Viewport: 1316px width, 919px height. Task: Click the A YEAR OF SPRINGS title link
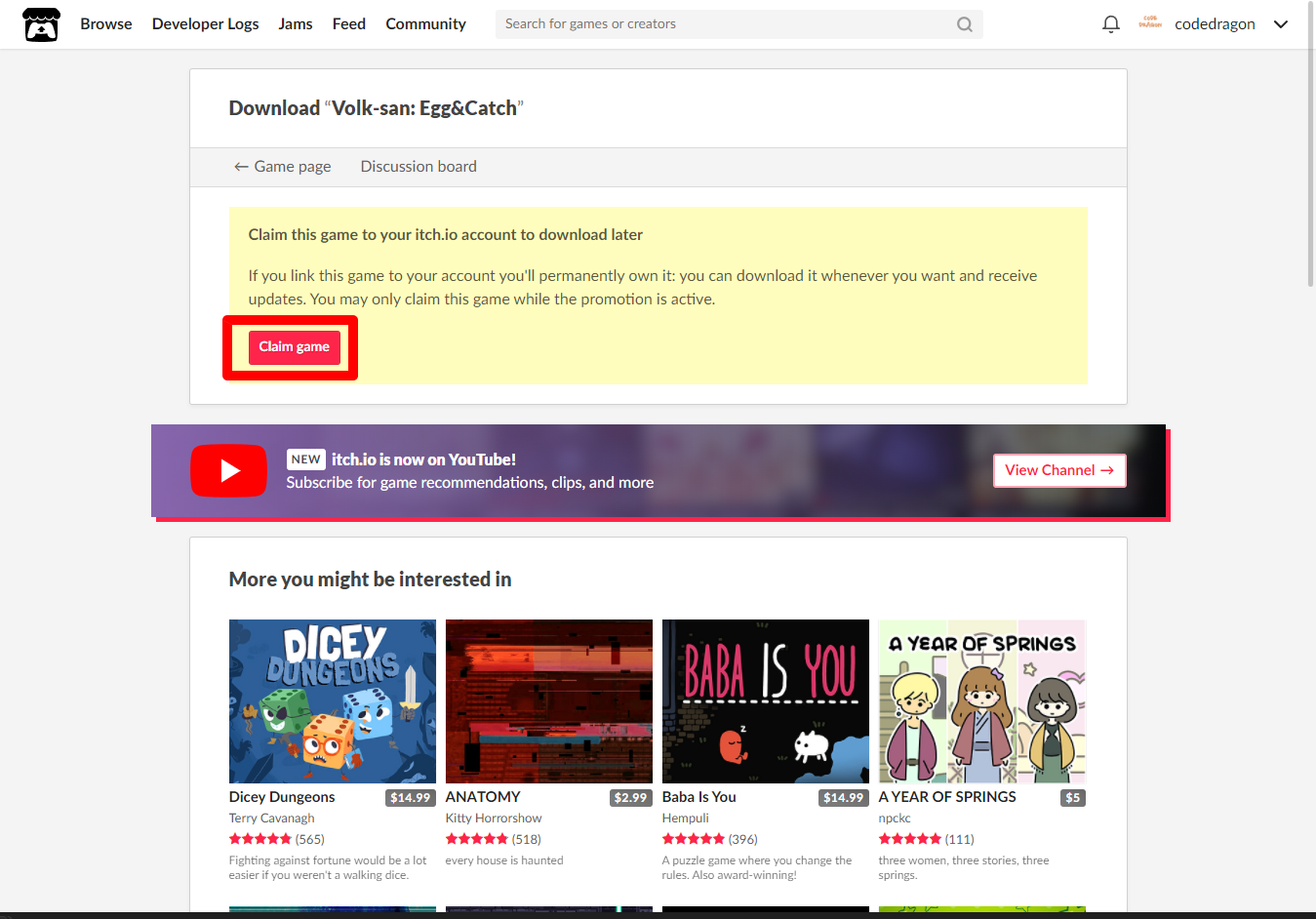pos(947,797)
